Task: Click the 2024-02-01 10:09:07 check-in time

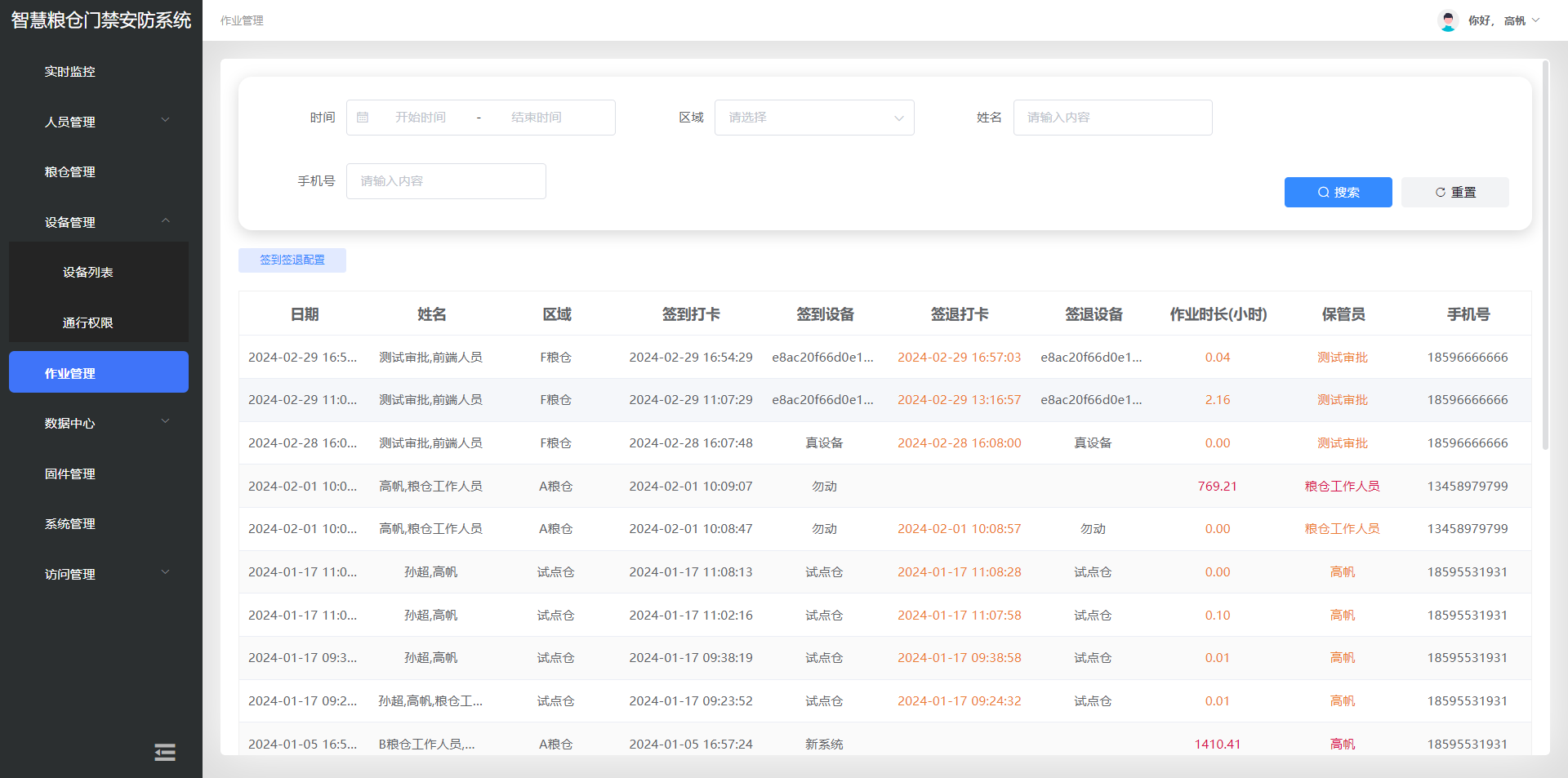Action: 691,487
